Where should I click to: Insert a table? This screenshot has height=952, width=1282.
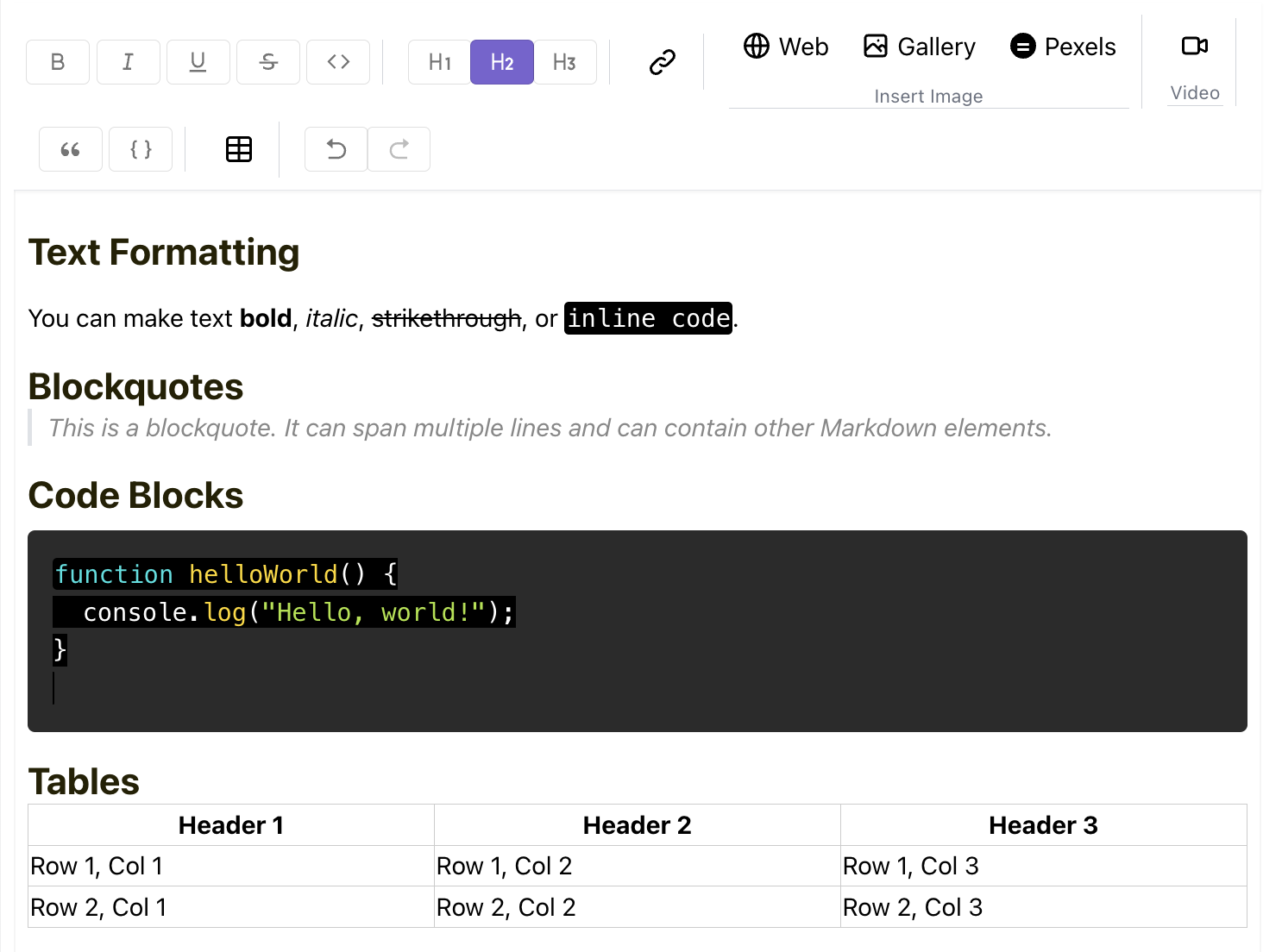238,148
